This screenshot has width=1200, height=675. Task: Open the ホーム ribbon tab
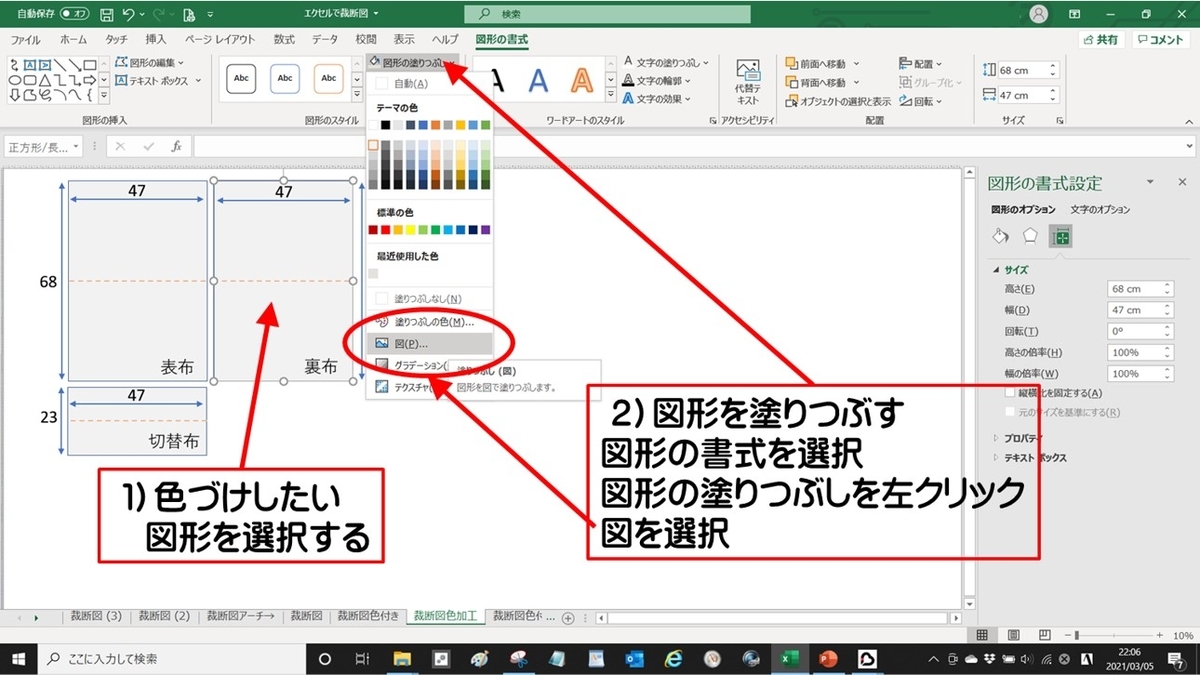[x=74, y=40]
